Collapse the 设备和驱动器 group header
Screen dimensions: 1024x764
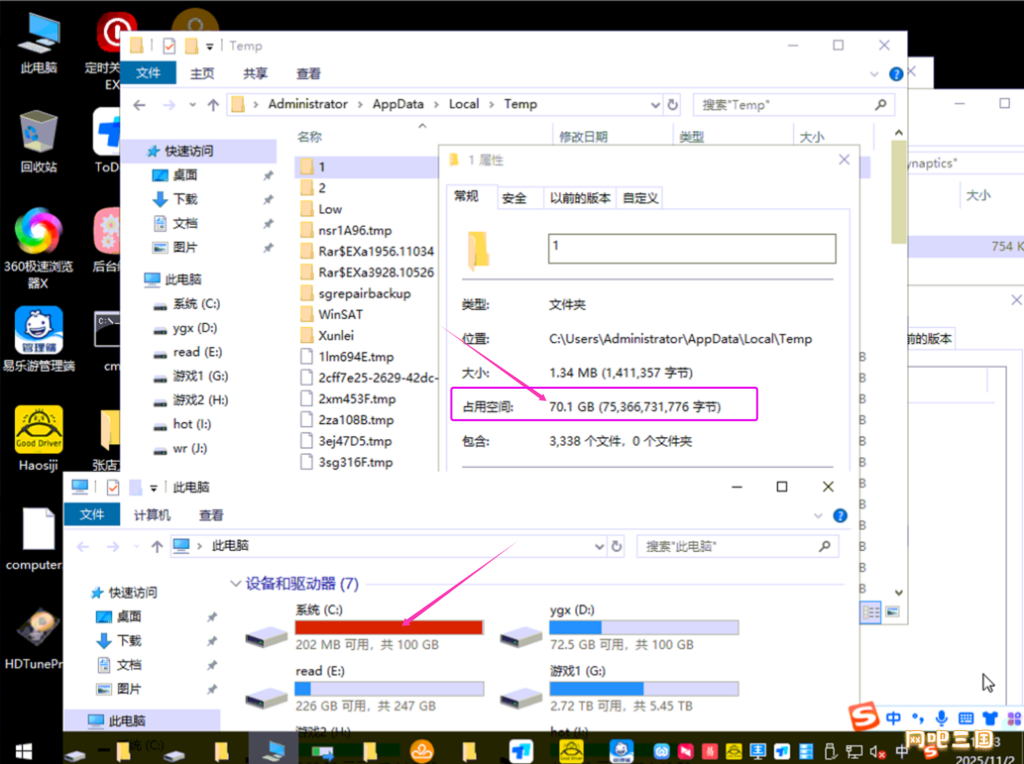pyautogui.click(x=236, y=583)
